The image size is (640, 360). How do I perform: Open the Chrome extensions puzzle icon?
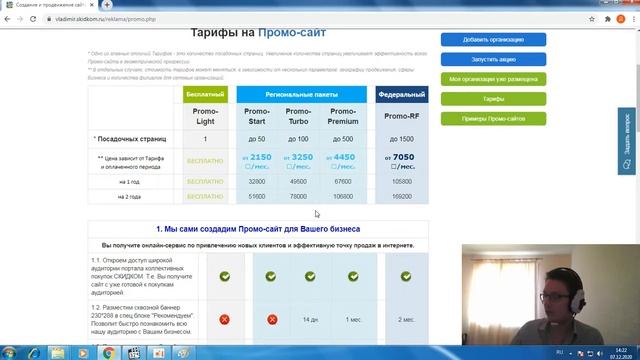point(607,19)
